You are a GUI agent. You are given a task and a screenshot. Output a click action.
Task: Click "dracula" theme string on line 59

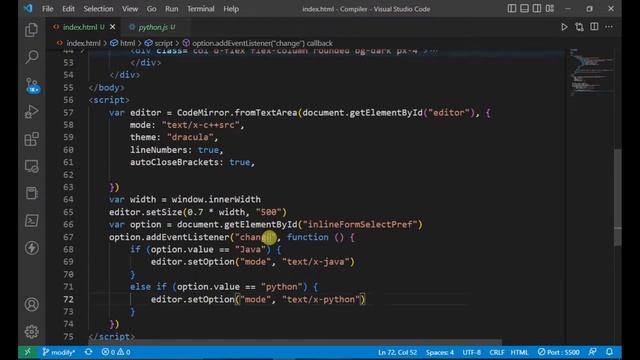point(190,138)
